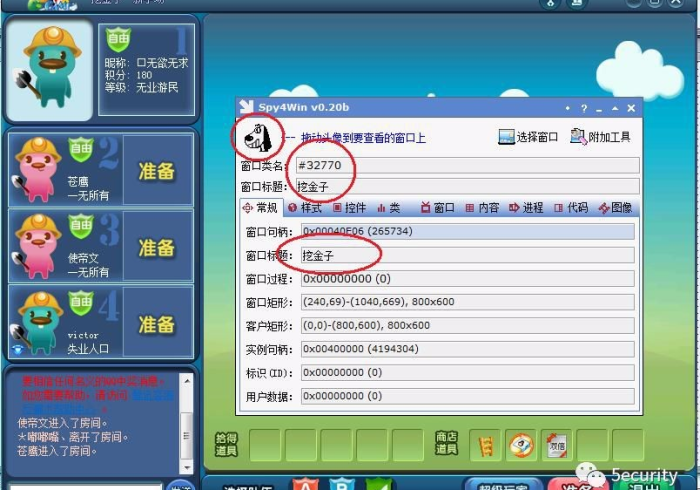The image size is (700, 490).
Task: Click the 准备 label for player 3
Action: click(x=157, y=246)
